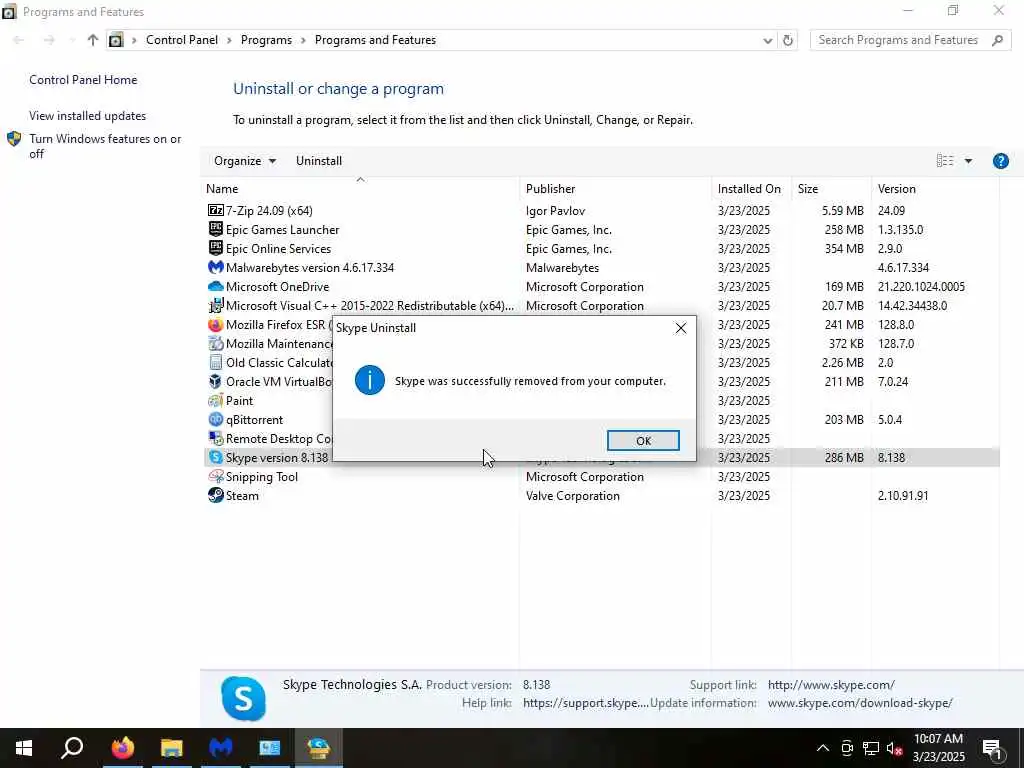Viewport: 1024px width, 768px height.
Task: Navigate to Control Panel breadcrumb
Action: 182,40
